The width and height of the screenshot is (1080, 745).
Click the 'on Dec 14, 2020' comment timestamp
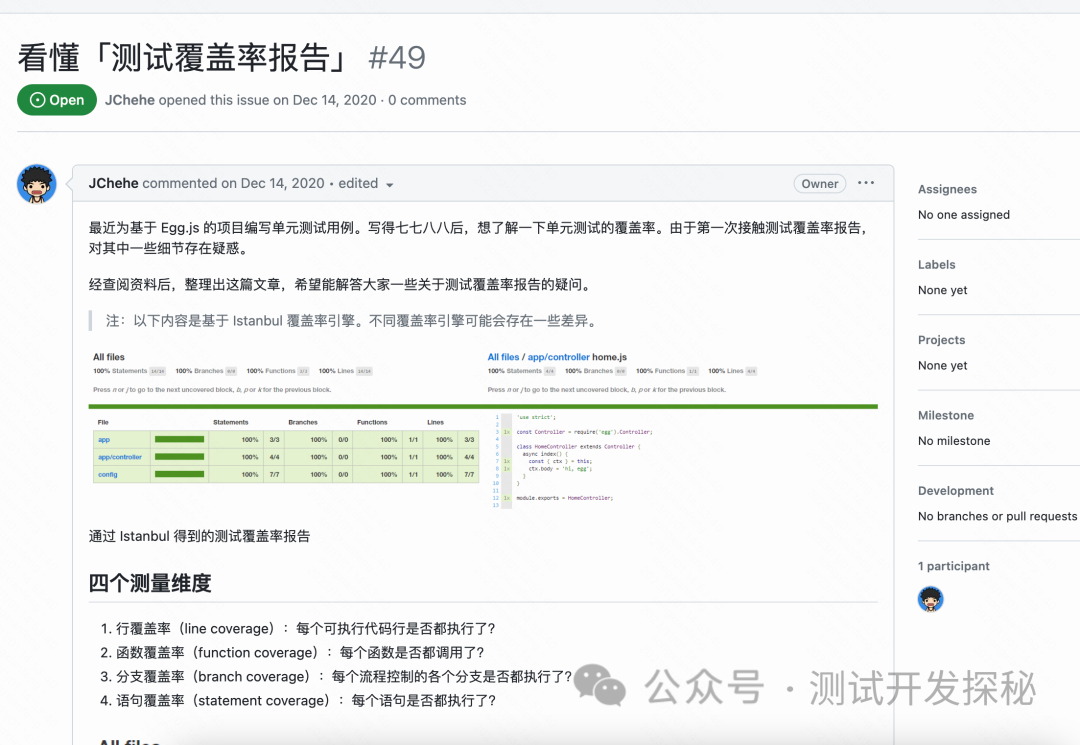click(x=273, y=183)
